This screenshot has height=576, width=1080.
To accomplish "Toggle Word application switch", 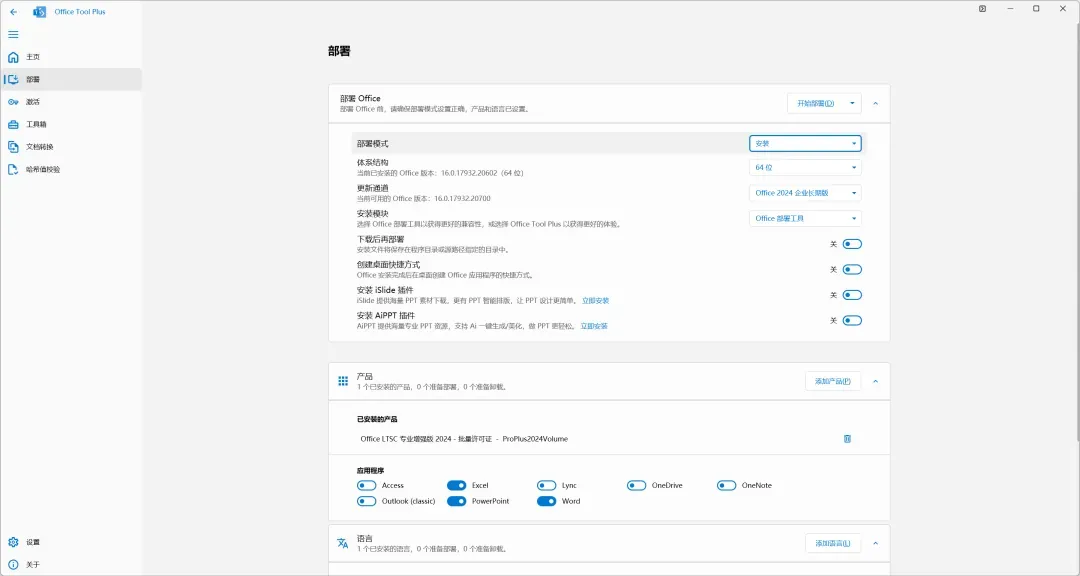I will (x=546, y=502).
